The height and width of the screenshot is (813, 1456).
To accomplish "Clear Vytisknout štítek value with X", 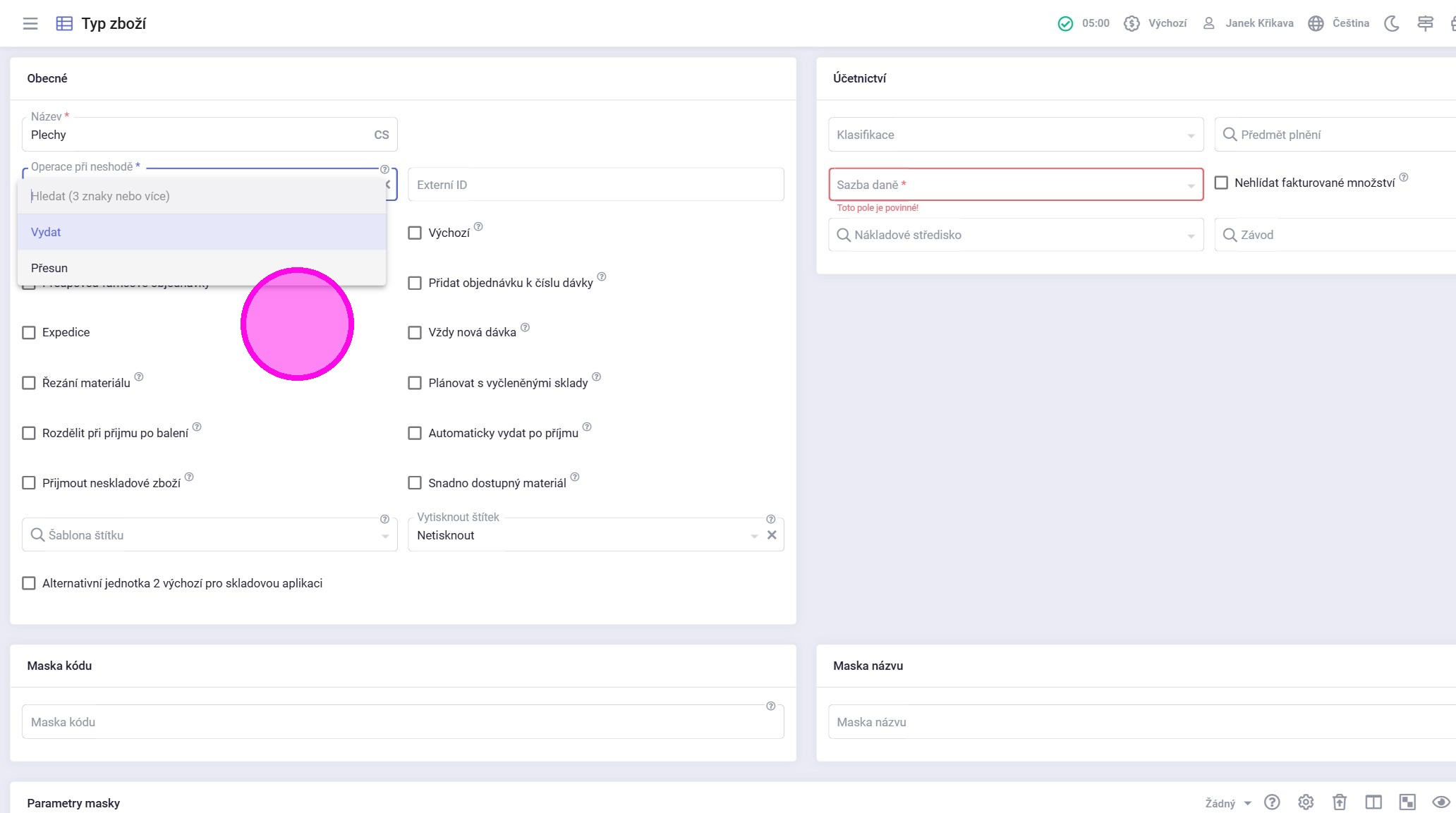I will click(772, 535).
